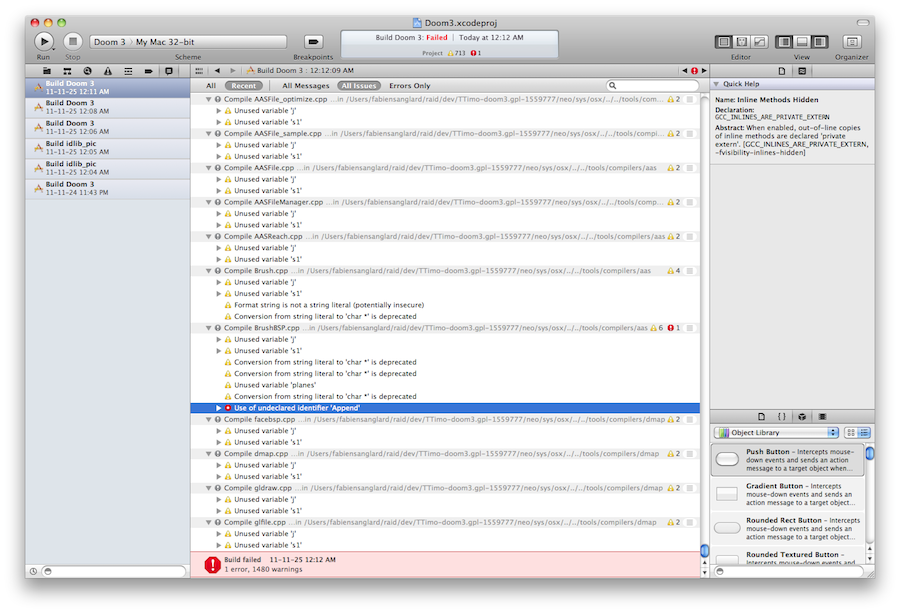The height and width of the screenshot is (613, 900).
Task: Click Unused variable 'planes' warning
Action: pos(275,385)
